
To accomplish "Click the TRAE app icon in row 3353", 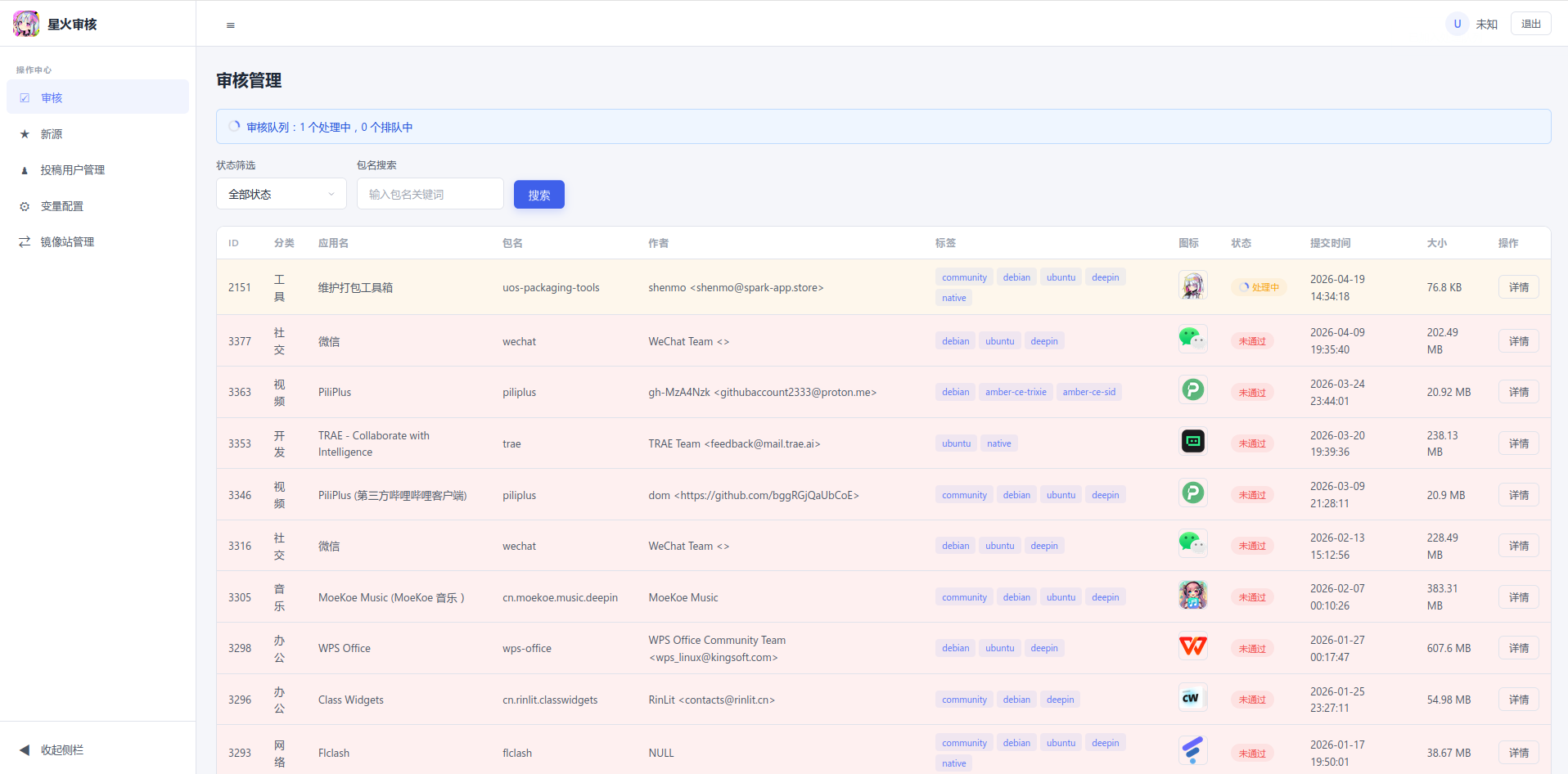I will [1192, 442].
